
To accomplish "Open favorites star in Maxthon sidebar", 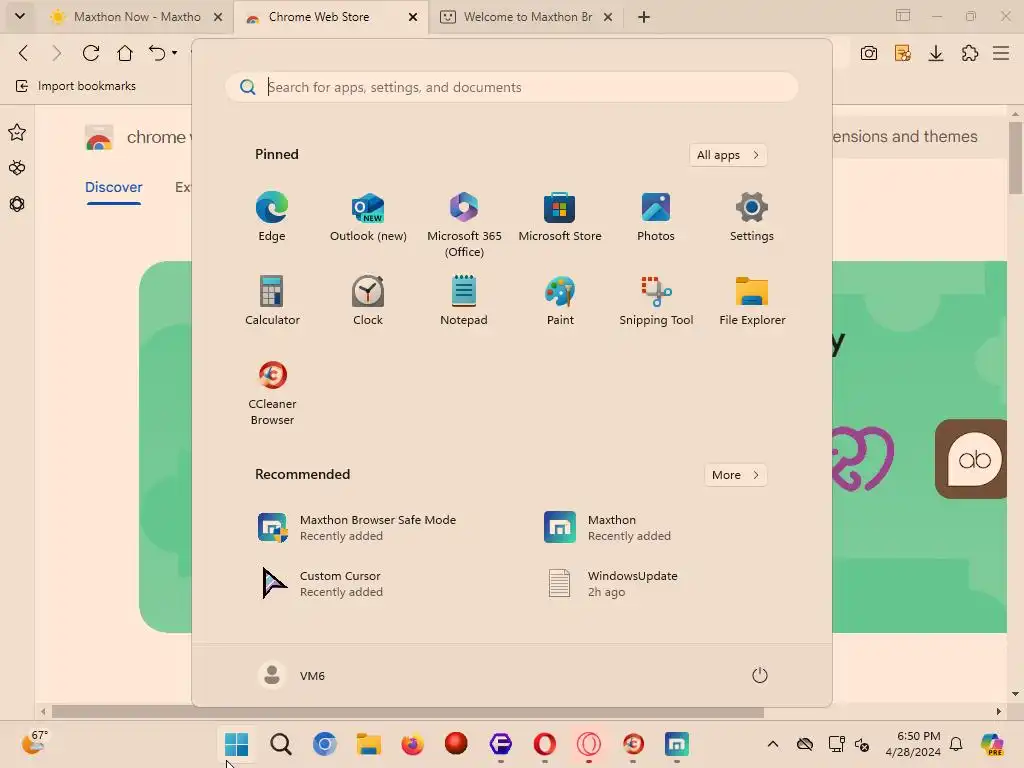I will point(17,133).
